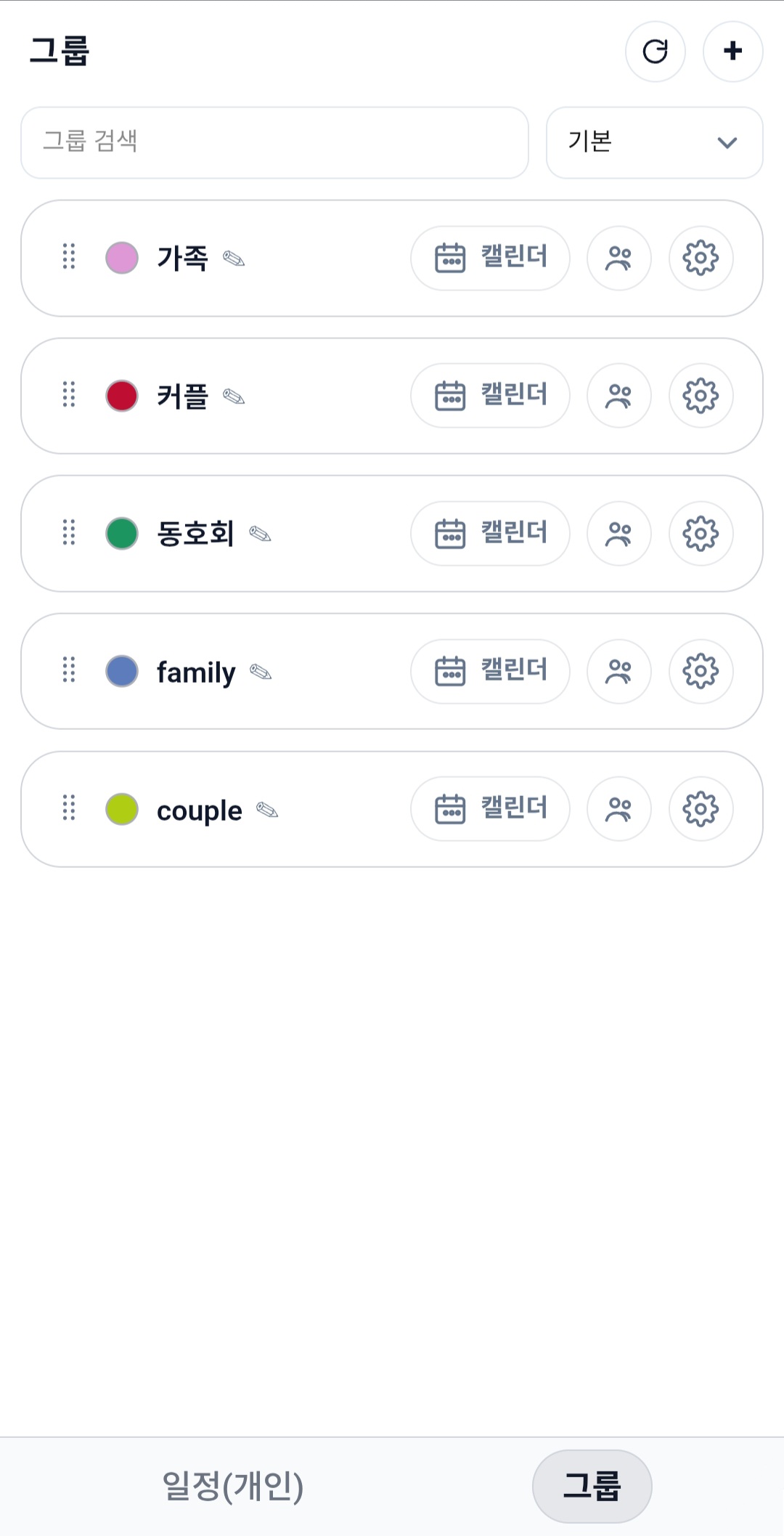Click pencil edit icon next to 동호회
This screenshot has width=784, height=1536.
260,535
